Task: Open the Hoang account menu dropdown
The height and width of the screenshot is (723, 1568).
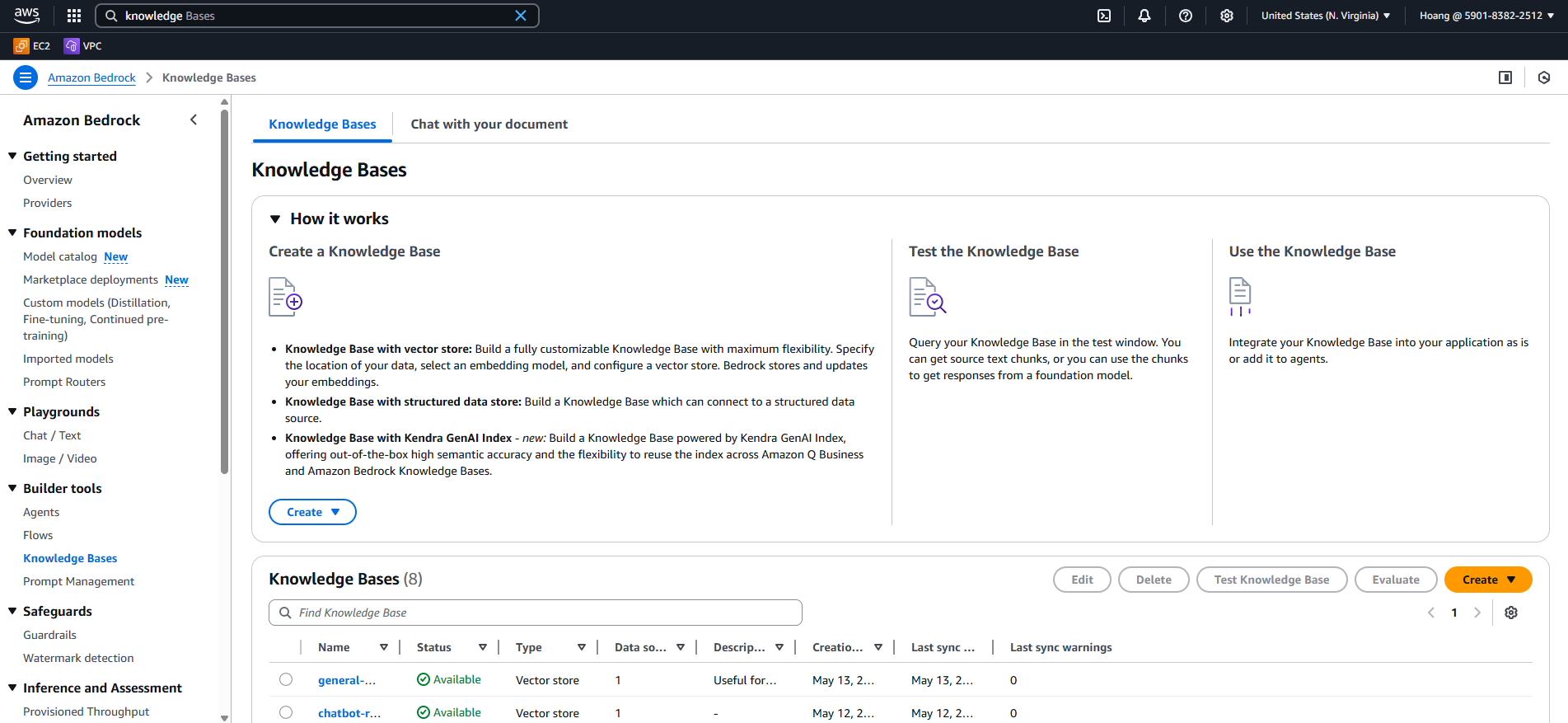Action: [x=1487, y=16]
